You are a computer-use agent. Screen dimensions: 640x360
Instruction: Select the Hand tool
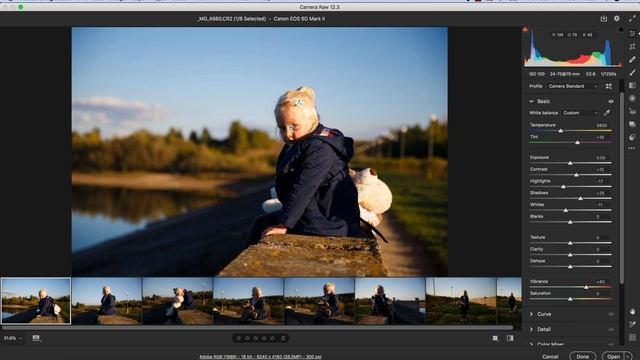[x=632, y=311]
